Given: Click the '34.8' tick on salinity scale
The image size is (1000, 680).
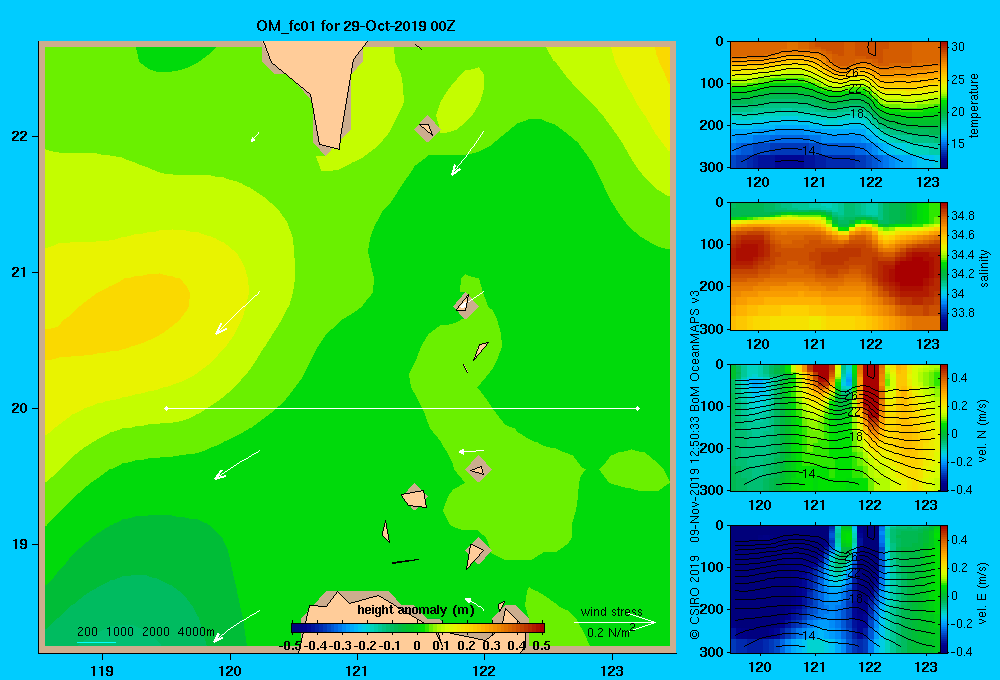Looking at the screenshot, I should 962,216.
